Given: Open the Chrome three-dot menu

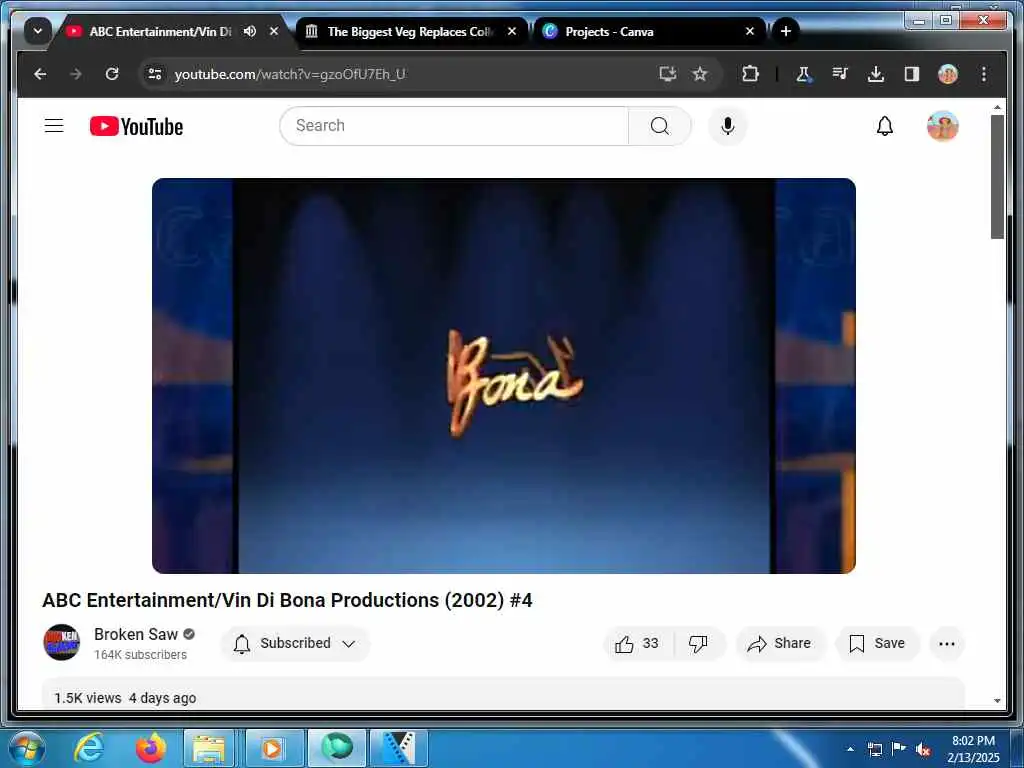Looking at the screenshot, I should point(984,74).
